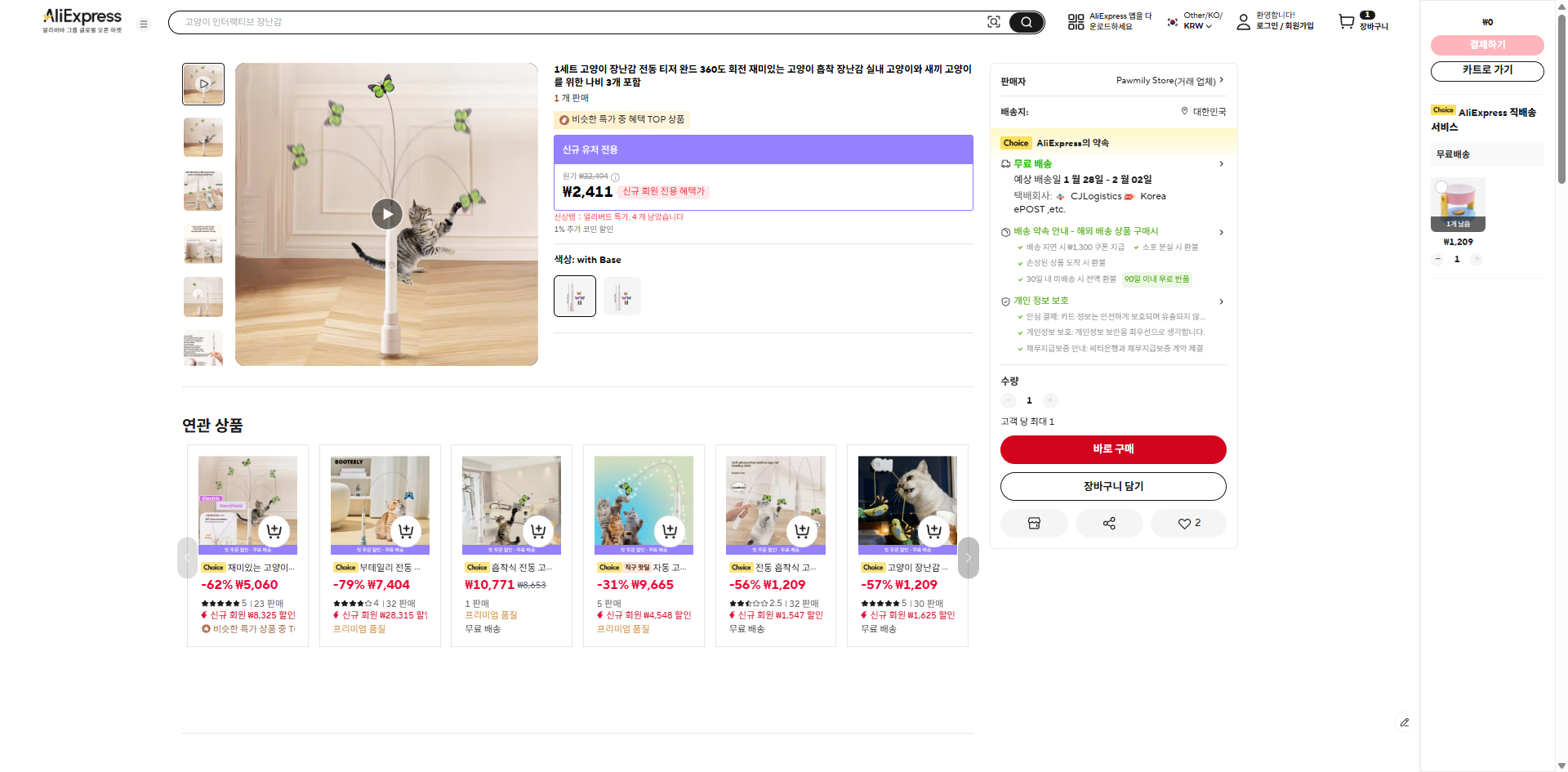The image size is (1568, 772).
Task: Click the '장바구니 담기' add to cart button
Action: point(1112,486)
